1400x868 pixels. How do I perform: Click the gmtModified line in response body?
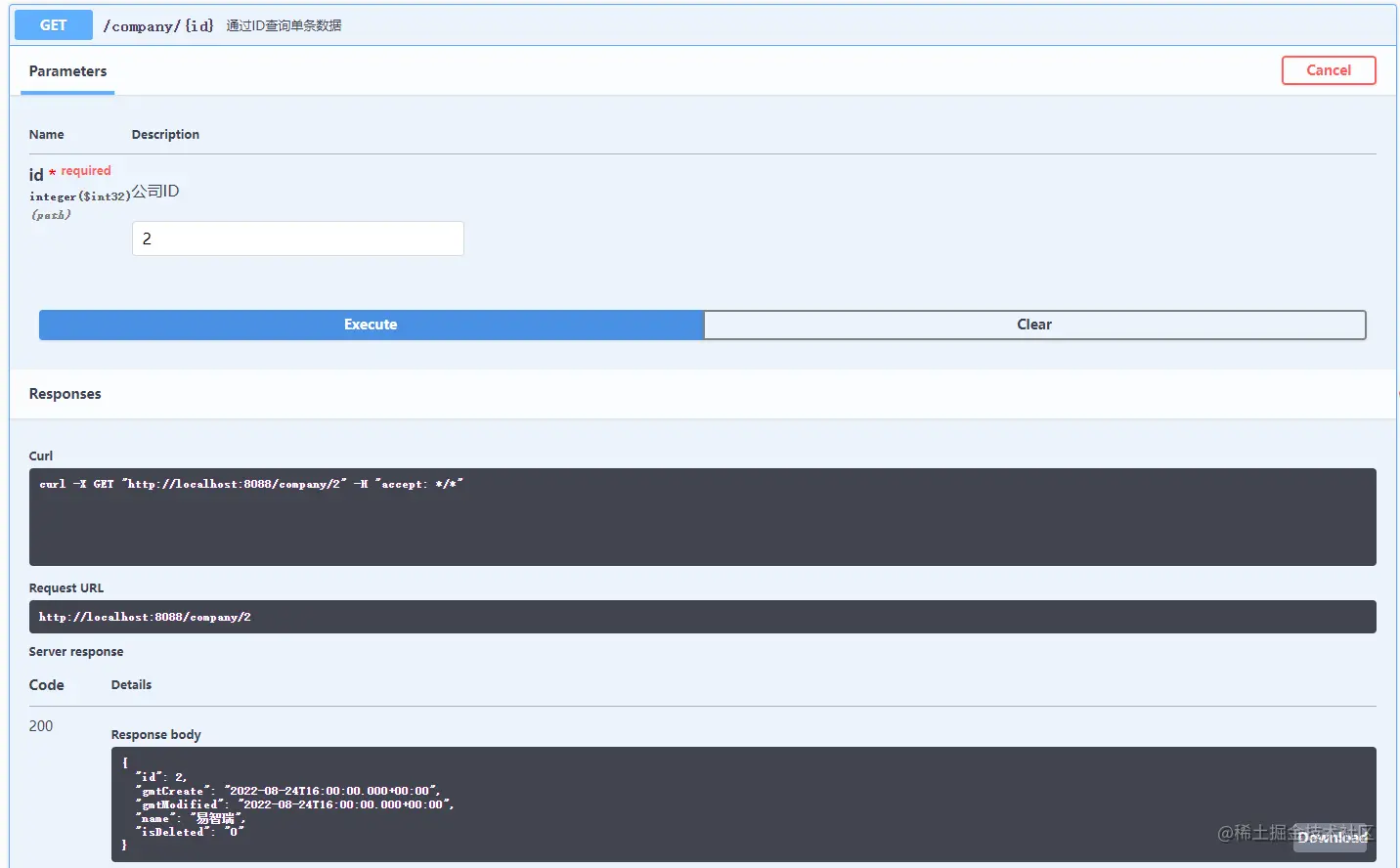coord(295,804)
